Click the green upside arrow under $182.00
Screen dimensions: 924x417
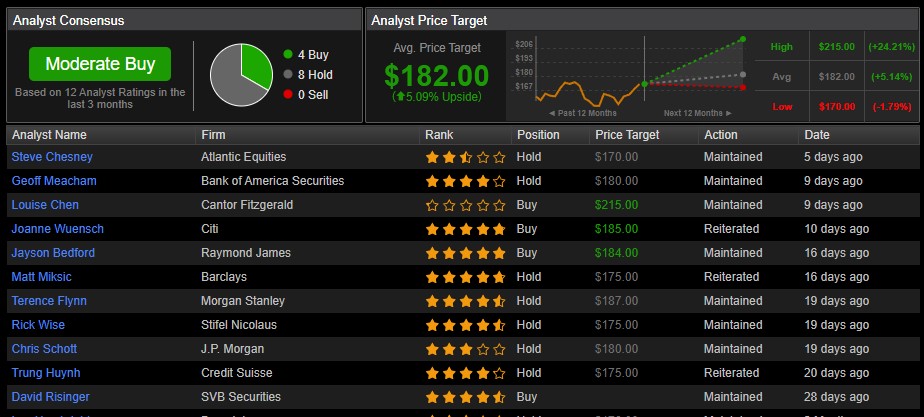point(401,97)
